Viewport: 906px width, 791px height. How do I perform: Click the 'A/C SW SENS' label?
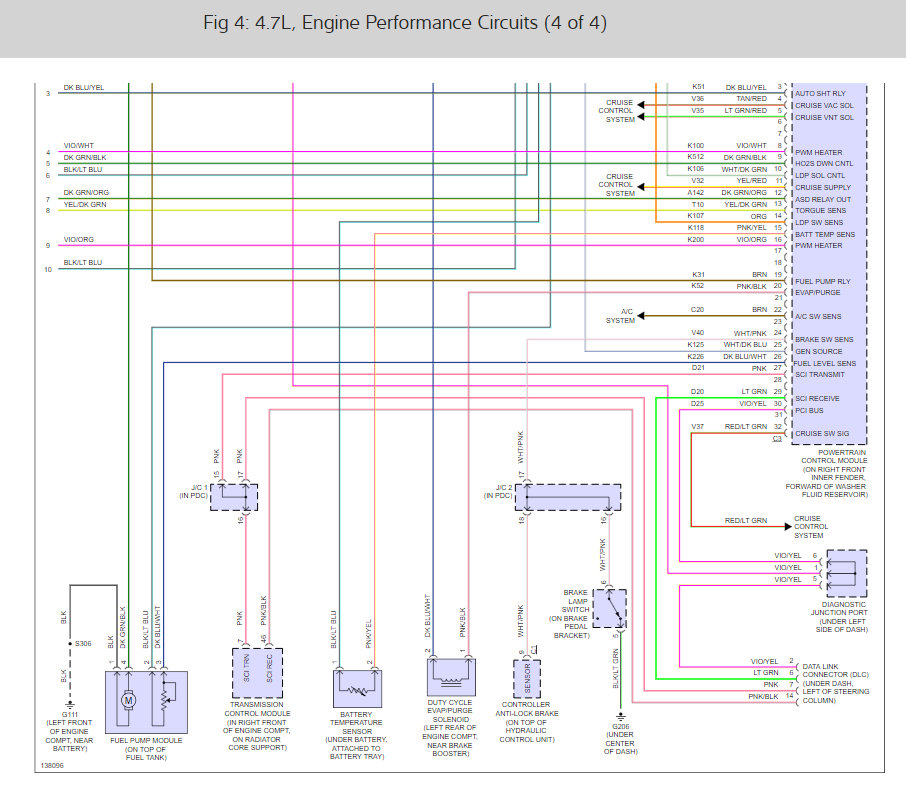818,317
